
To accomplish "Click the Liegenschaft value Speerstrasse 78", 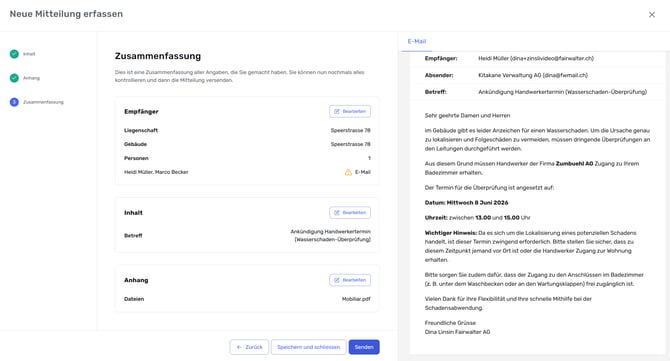I will tap(350, 130).
